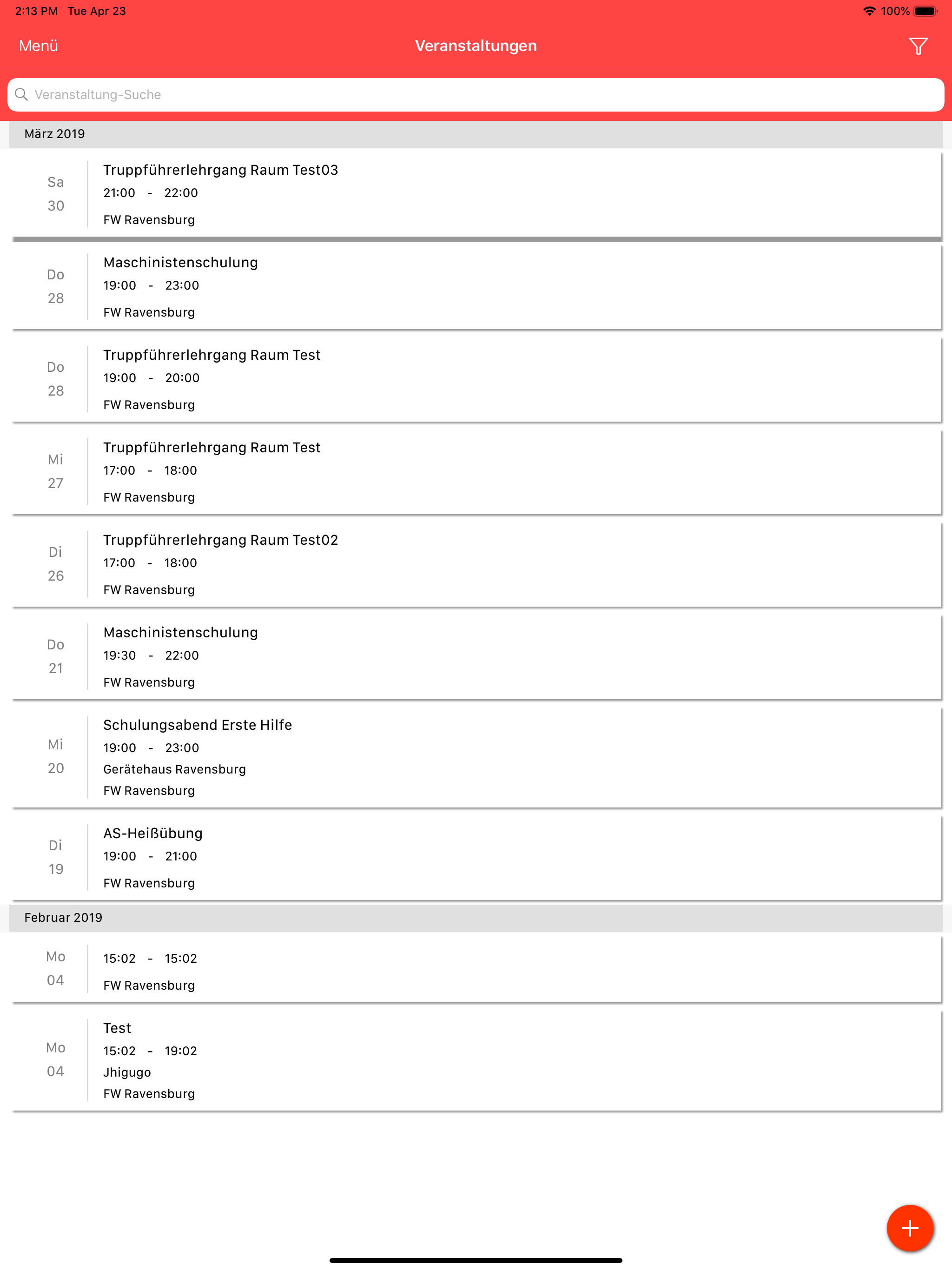Tap the battery indicator in status bar
The height and width of the screenshot is (1270, 952).
pos(926,11)
